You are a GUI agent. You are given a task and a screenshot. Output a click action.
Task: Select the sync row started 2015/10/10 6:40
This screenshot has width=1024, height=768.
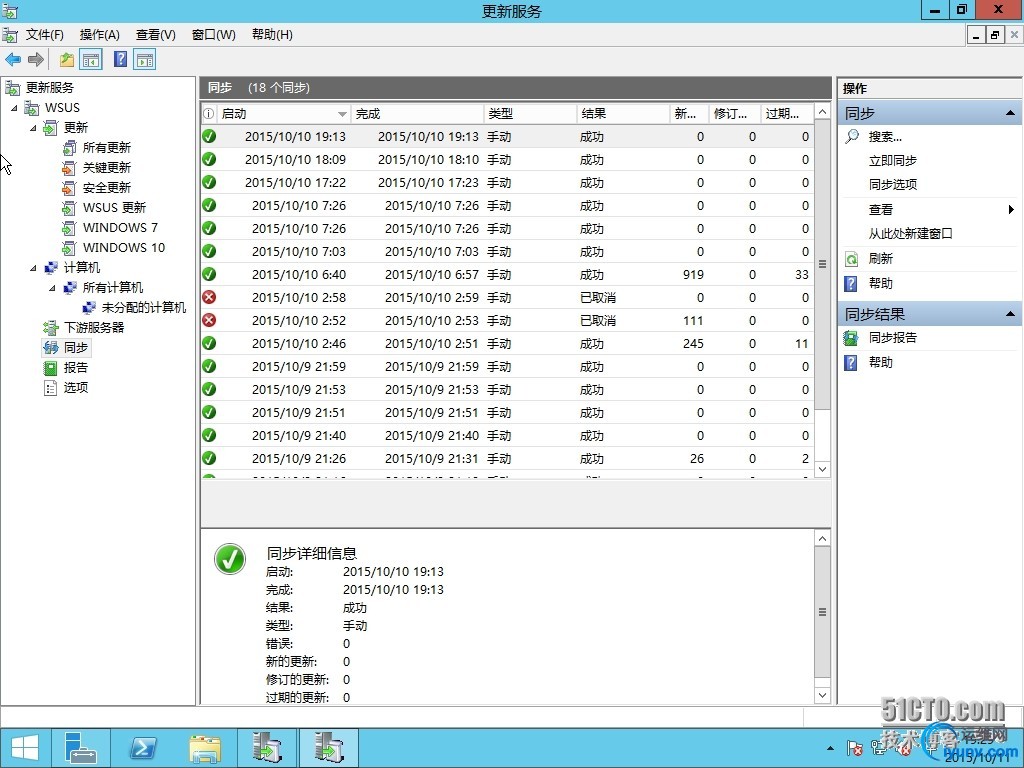click(x=508, y=275)
